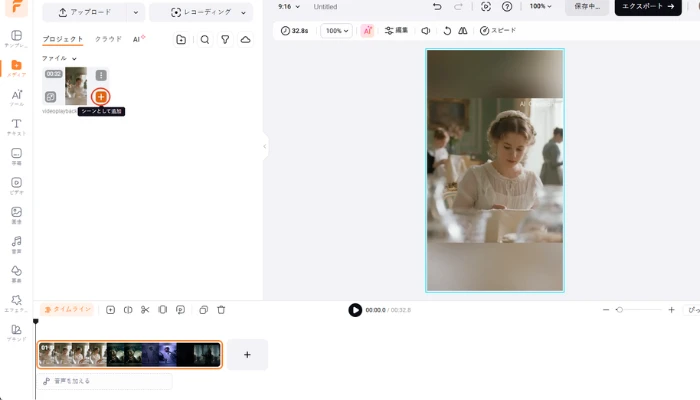Click the flip/mirror icon above the preview
This screenshot has width=700, height=400.
[462, 31]
